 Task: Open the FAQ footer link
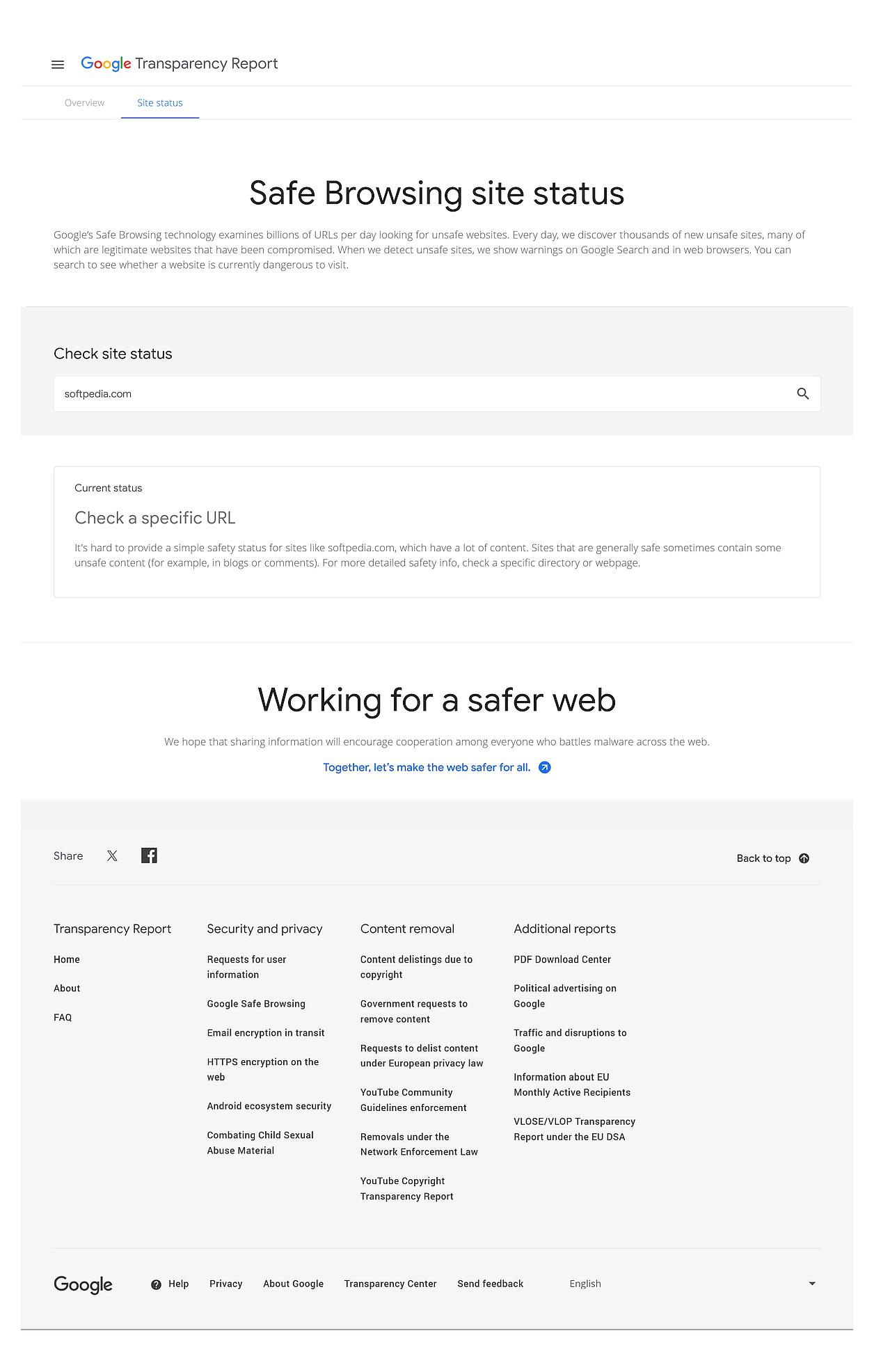[x=63, y=1018]
